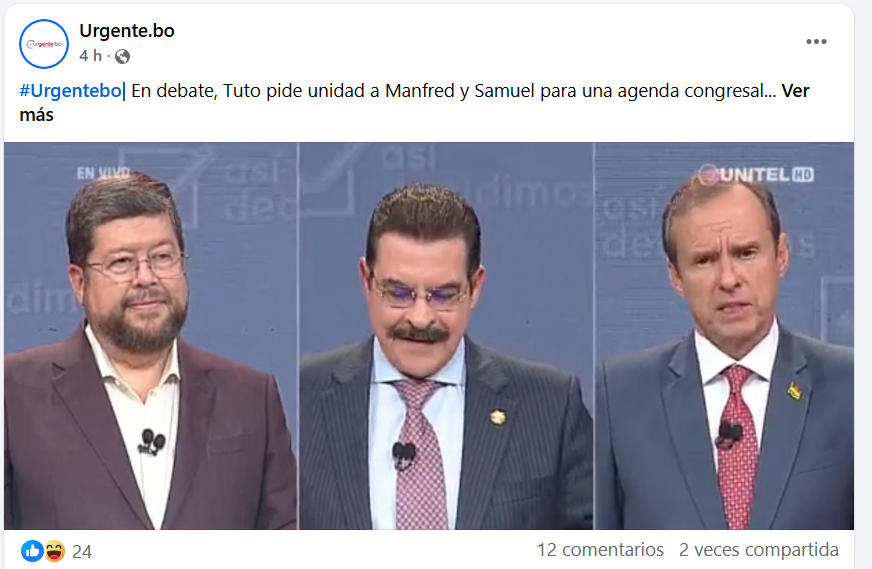This screenshot has width=872, height=569.
Task: Open the center mustached candidate photo panel
Action: tap(446, 336)
